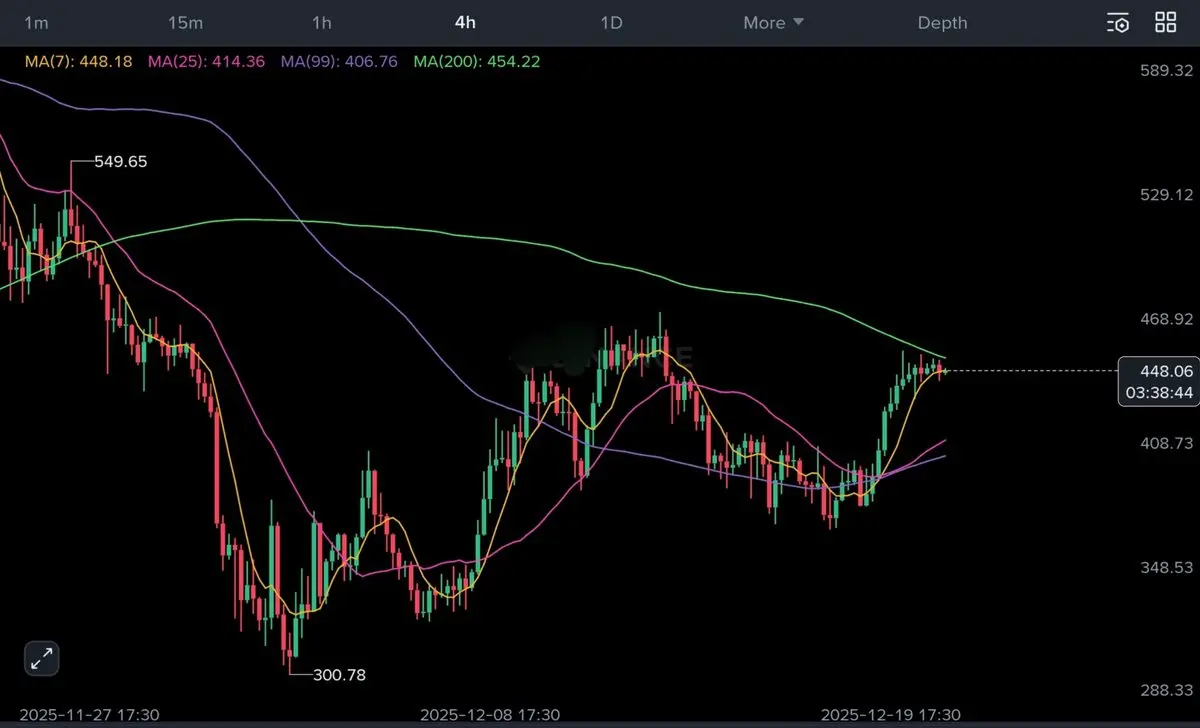Screen dimensions: 1200x728
Task: Open the four-square layout grid icon
Action: click(x=1166, y=22)
